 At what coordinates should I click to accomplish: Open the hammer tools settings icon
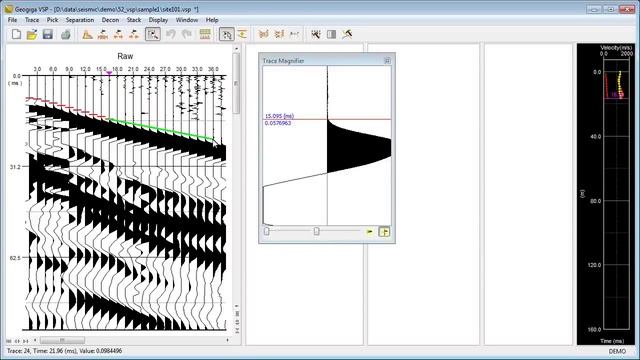347,34
